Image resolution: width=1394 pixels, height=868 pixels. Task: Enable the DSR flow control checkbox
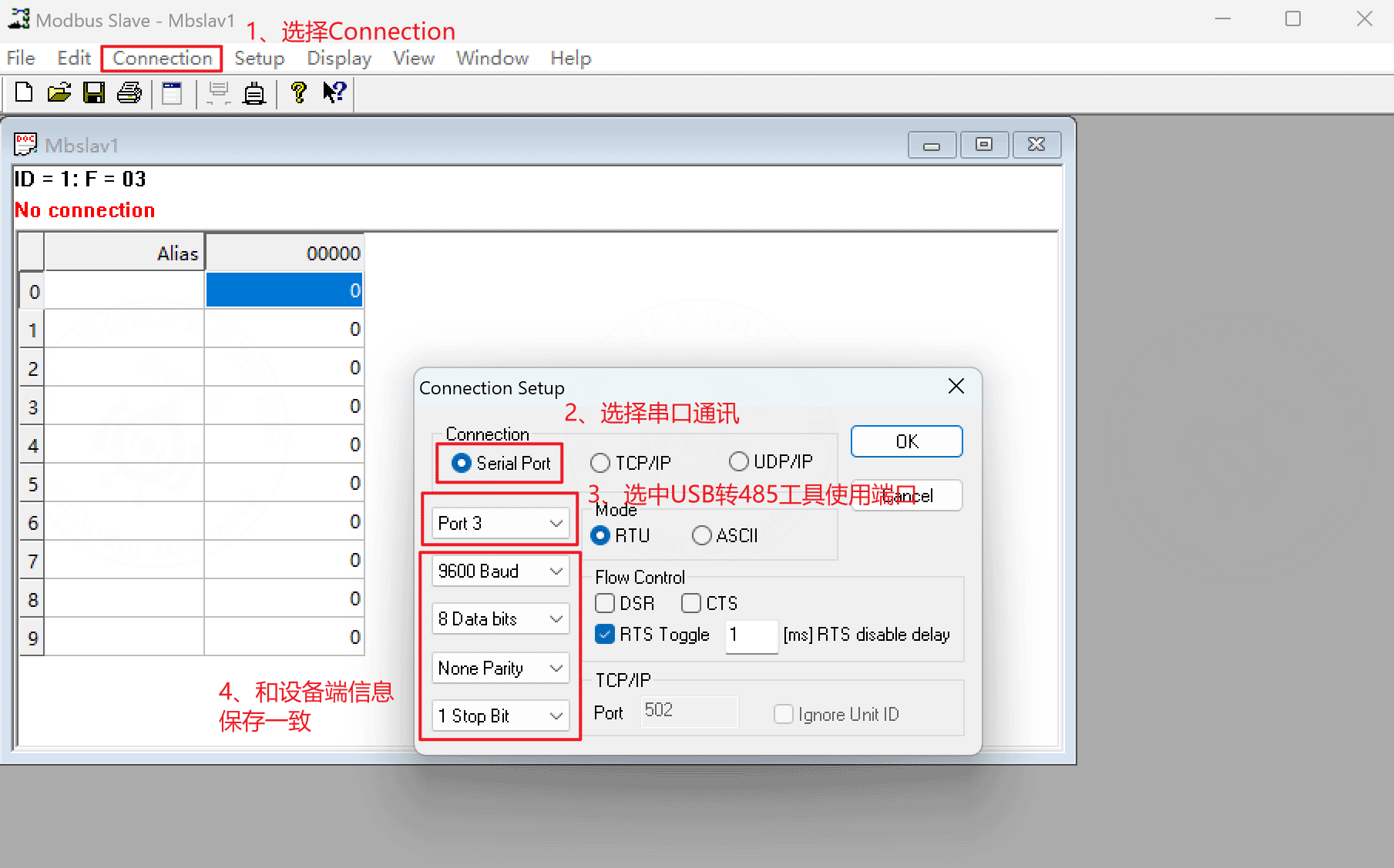coord(605,603)
